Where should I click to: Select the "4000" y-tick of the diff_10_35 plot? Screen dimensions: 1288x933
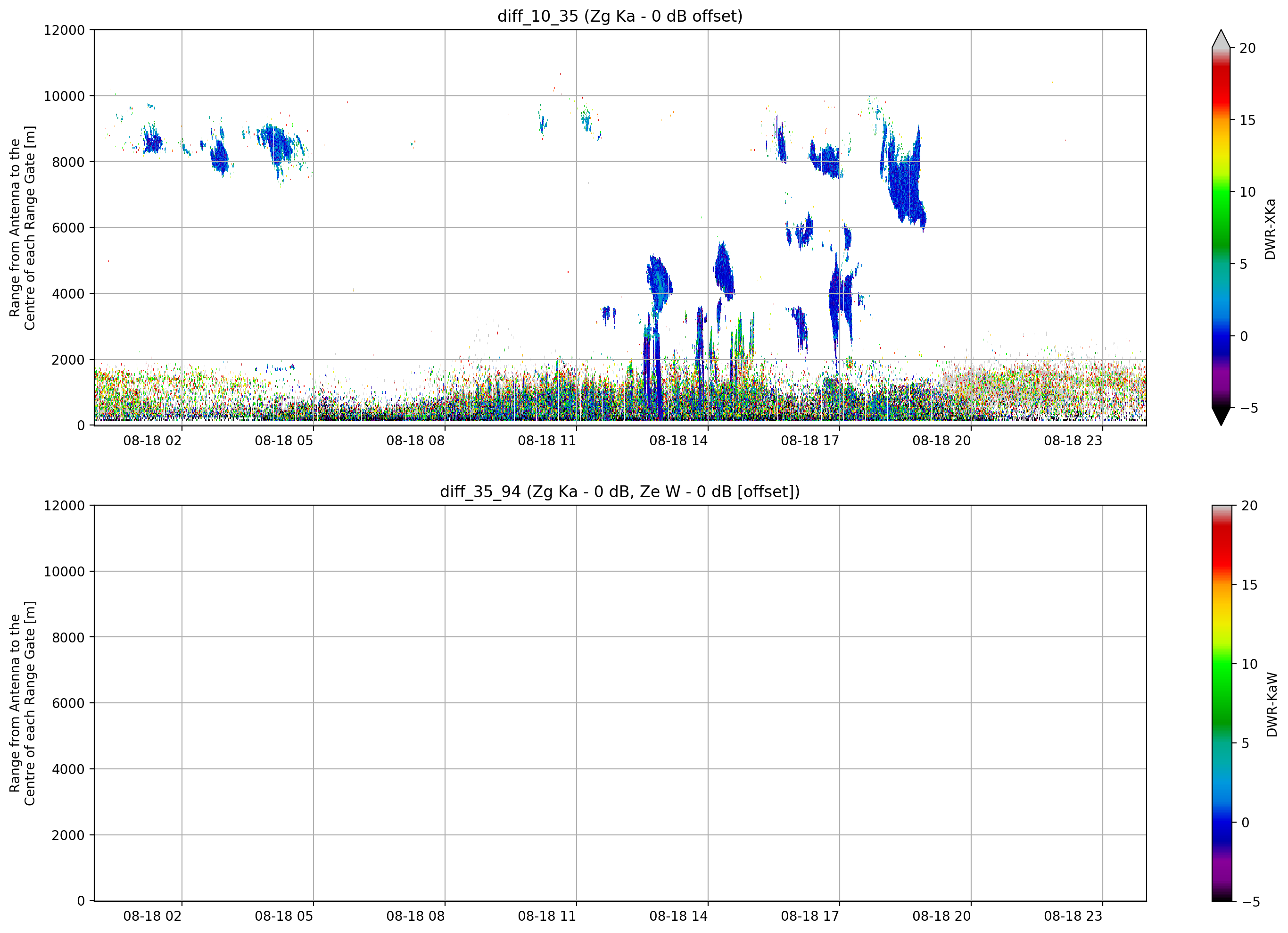(x=68, y=294)
